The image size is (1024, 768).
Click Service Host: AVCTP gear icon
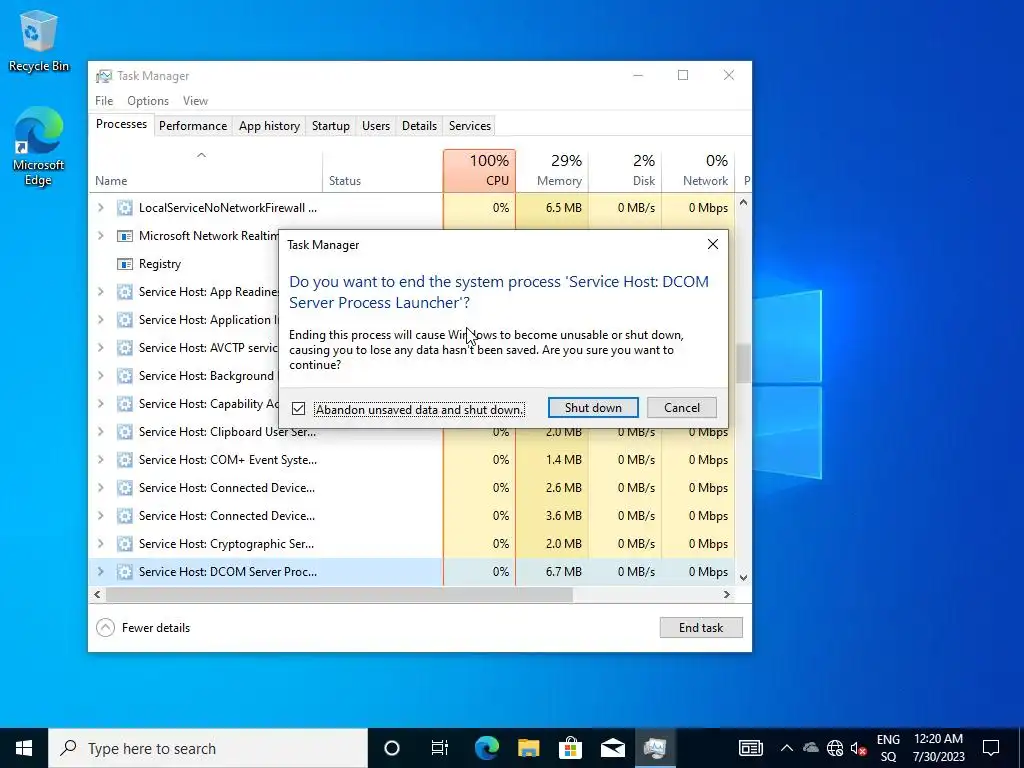[x=124, y=347]
